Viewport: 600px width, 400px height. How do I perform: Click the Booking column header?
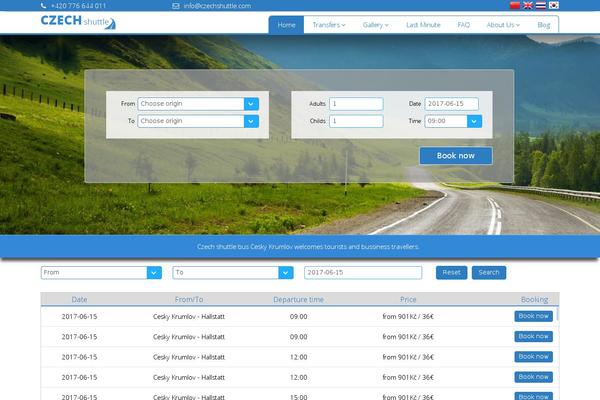534,299
